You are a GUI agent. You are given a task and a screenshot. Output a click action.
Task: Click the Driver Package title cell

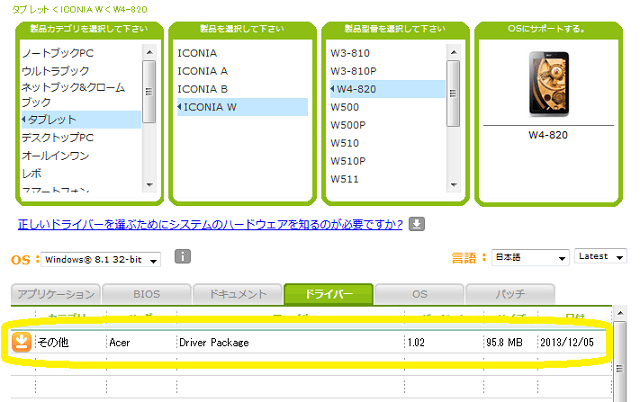tap(291, 342)
